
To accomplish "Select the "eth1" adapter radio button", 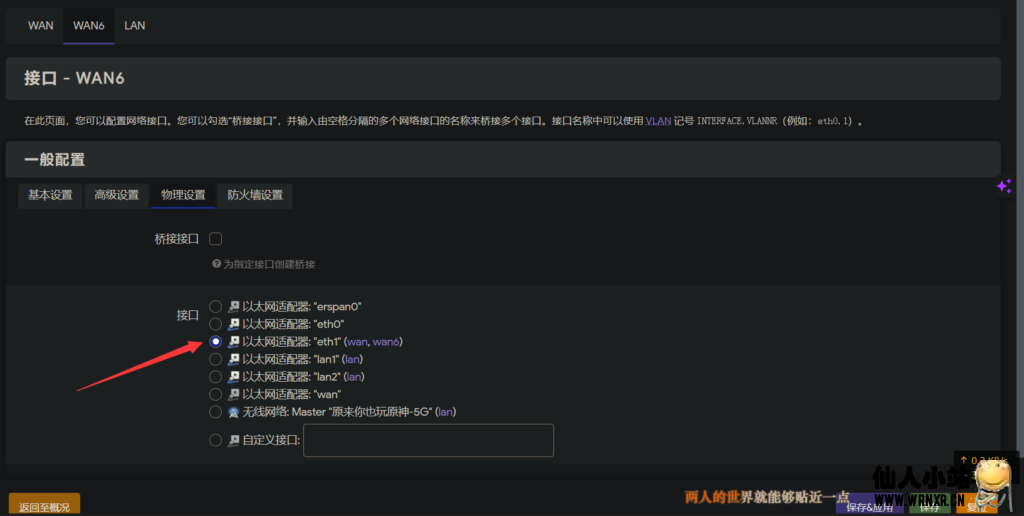I will tap(216, 342).
